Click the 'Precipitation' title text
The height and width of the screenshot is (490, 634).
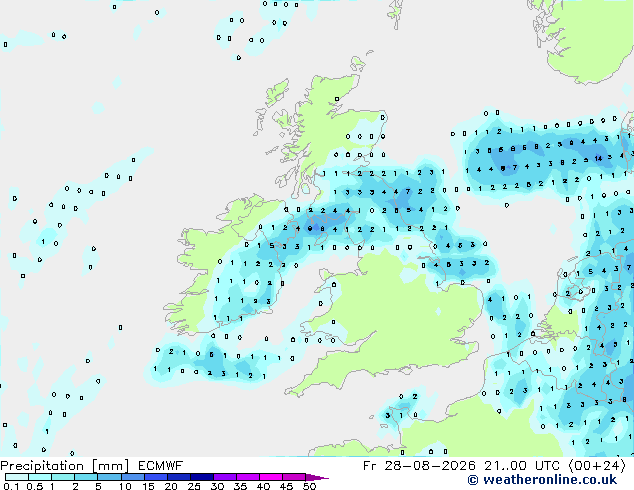42,466
